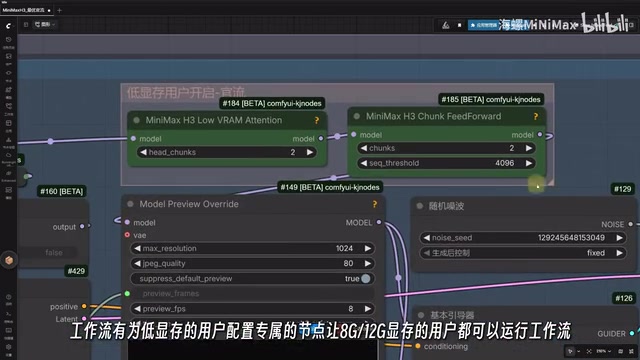Toggle the sidebar panel icon beside graph dropdown
The width and height of the screenshot is (640, 360).
[x=26, y=24]
